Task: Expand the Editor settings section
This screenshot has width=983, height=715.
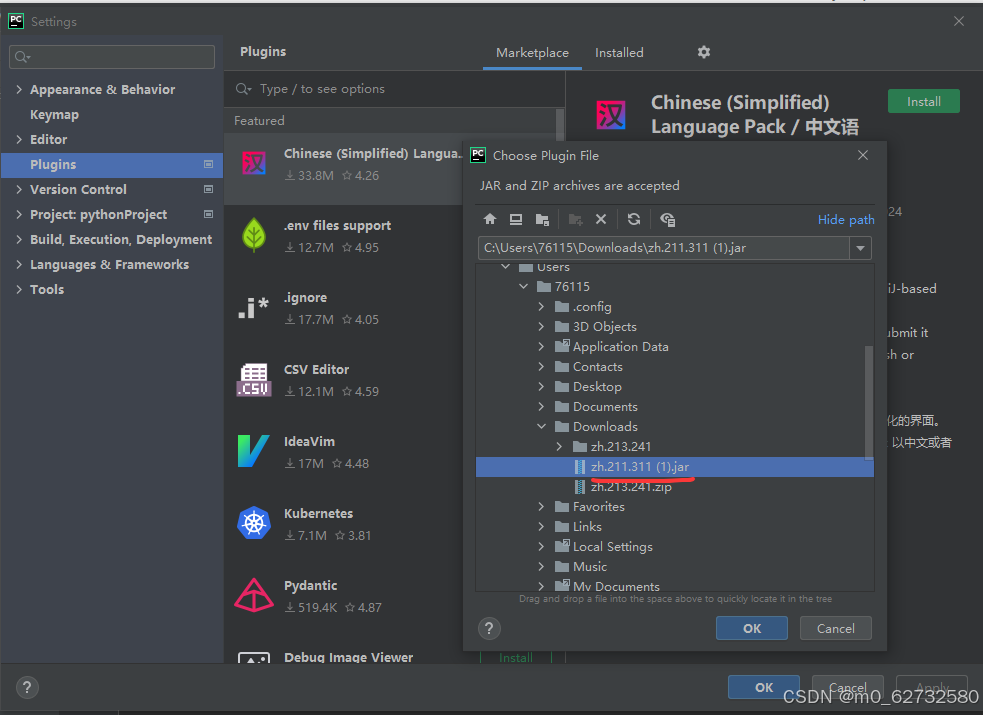Action: click(19, 139)
